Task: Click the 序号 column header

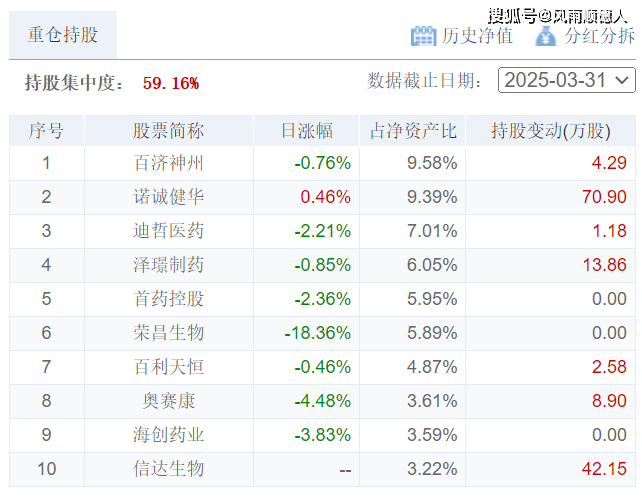Action: pyautogui.click(x=46, y=131)
